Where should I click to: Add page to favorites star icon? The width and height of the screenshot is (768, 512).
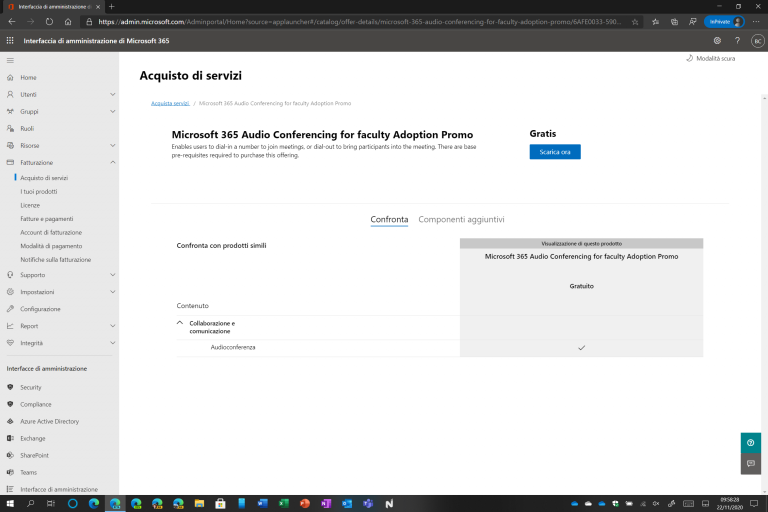coord(635,22)
